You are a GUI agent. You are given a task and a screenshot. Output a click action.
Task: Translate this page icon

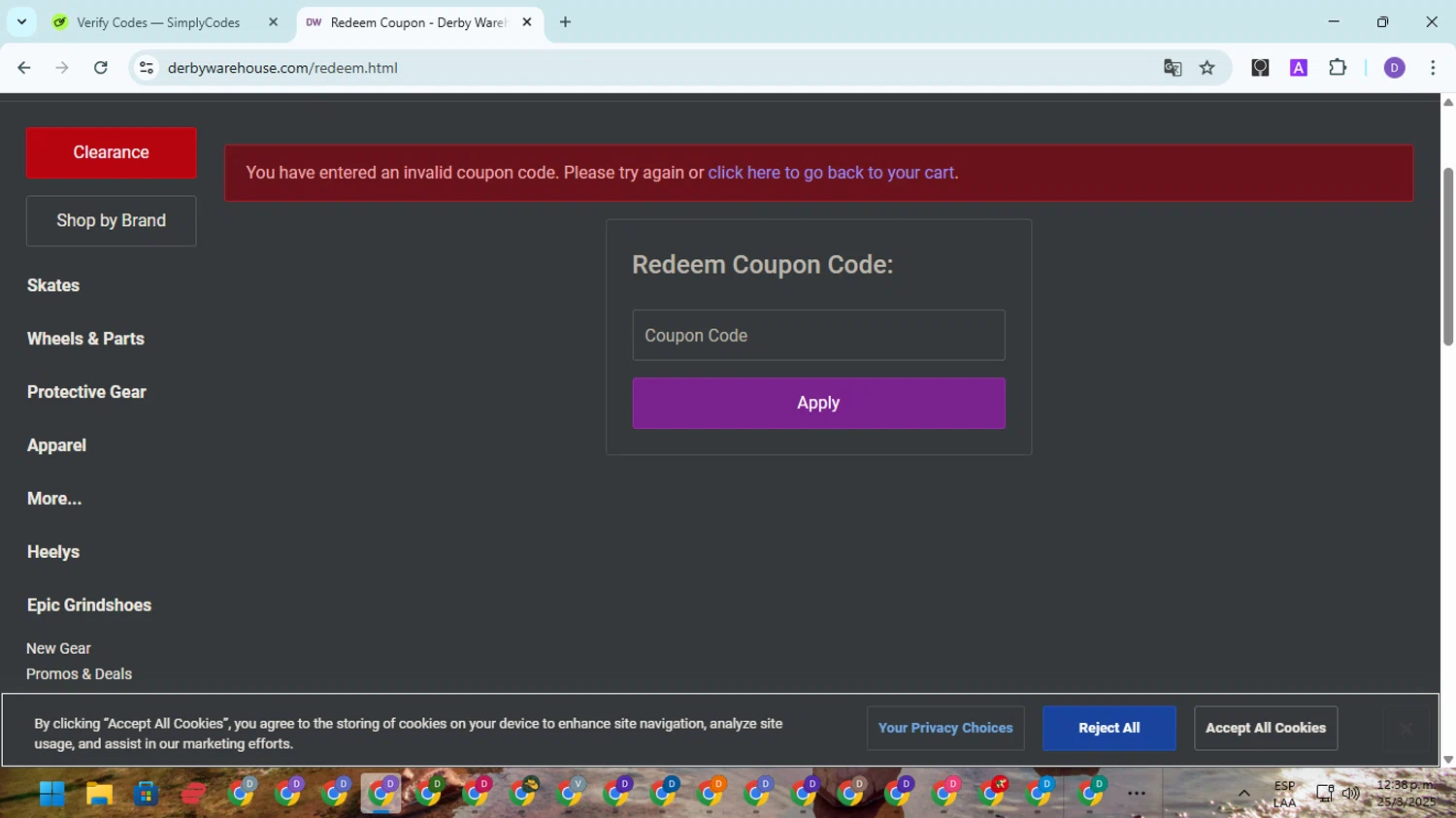pos(1173,68)
